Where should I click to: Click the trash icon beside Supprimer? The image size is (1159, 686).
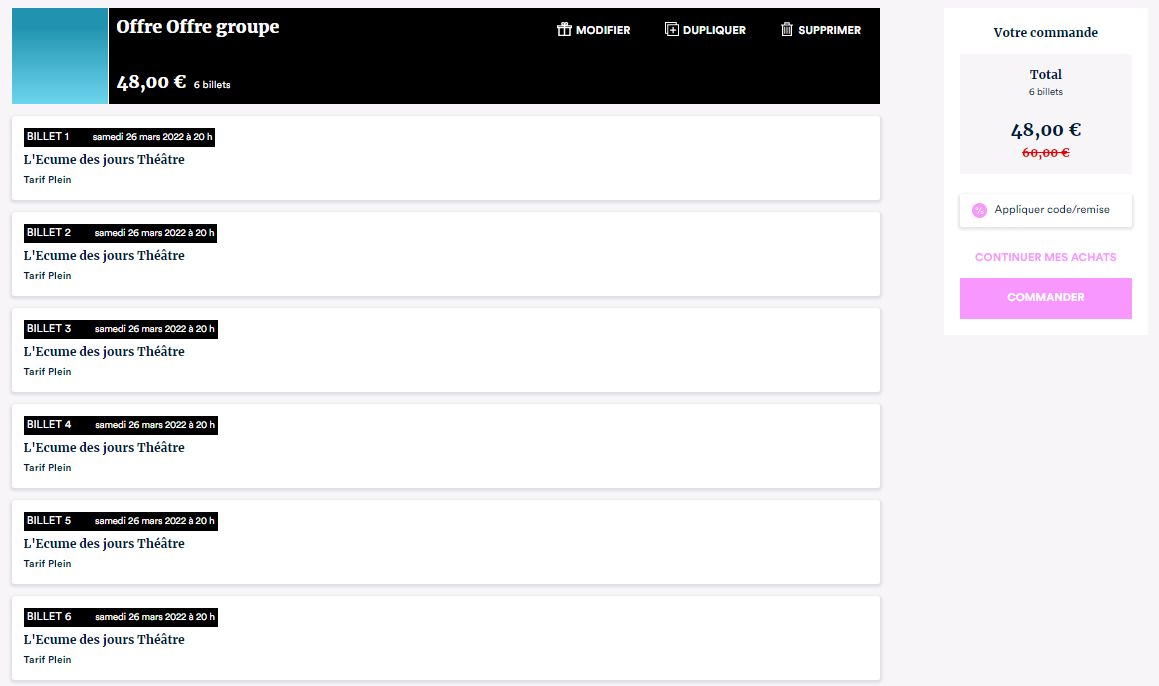787,30
